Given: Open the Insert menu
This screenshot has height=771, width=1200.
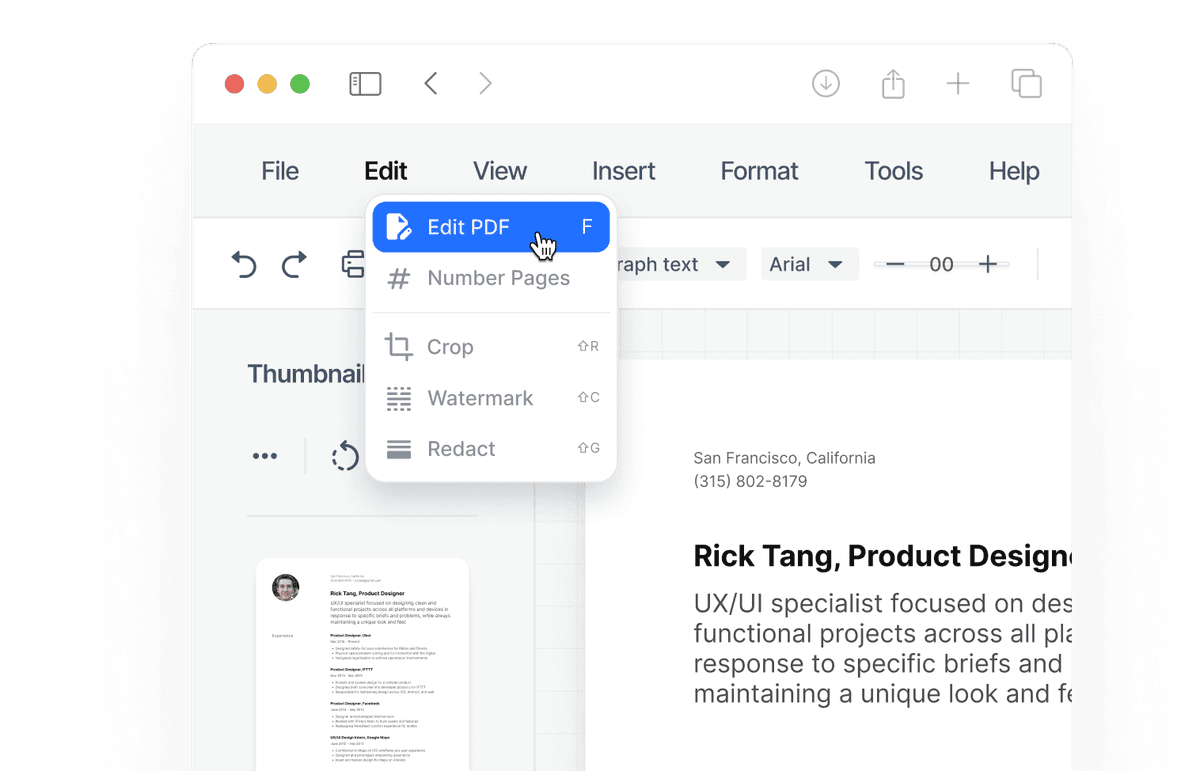Looking at the screenshot, I should tap(623, 171).
